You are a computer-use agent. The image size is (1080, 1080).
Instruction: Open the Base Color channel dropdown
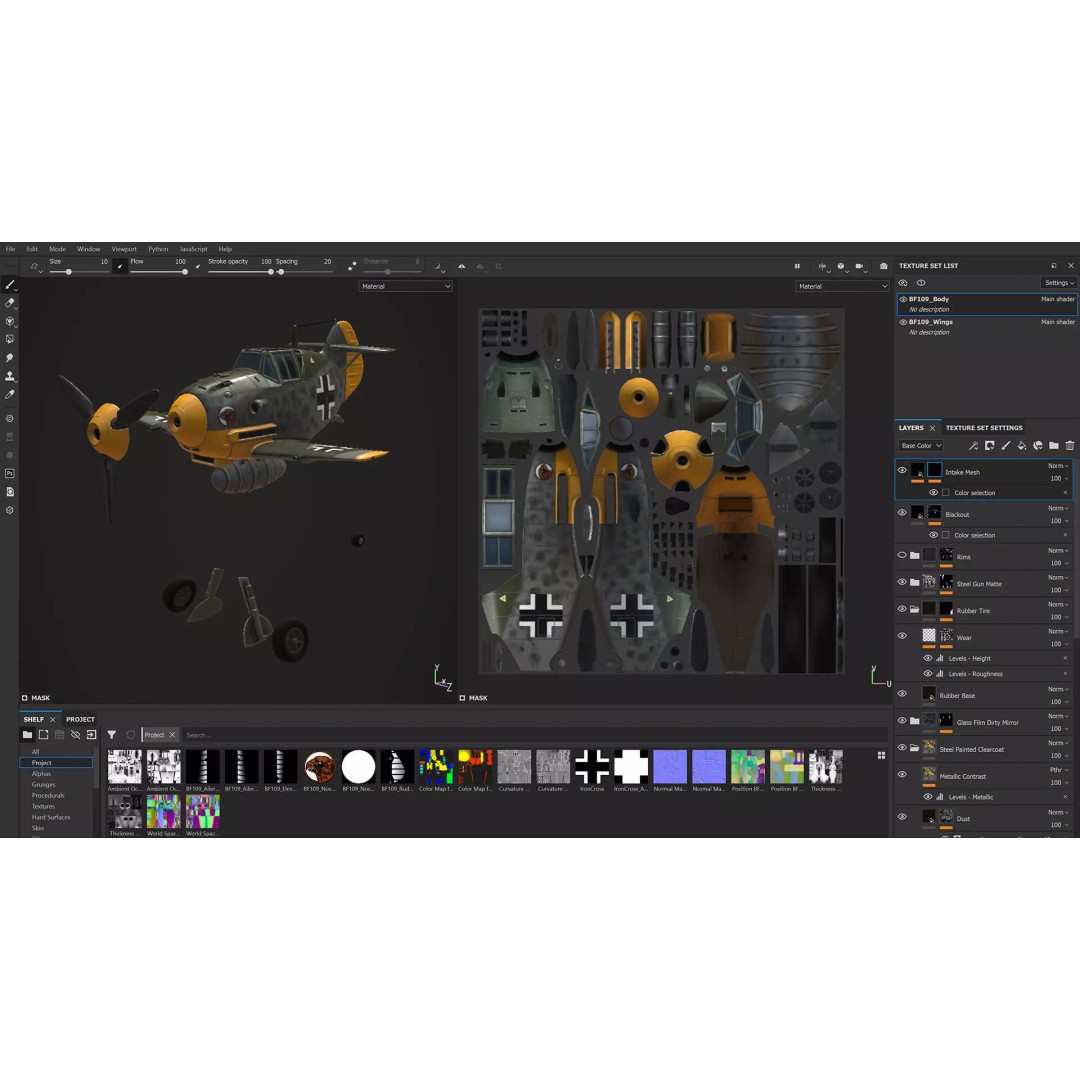pos(921,446)
